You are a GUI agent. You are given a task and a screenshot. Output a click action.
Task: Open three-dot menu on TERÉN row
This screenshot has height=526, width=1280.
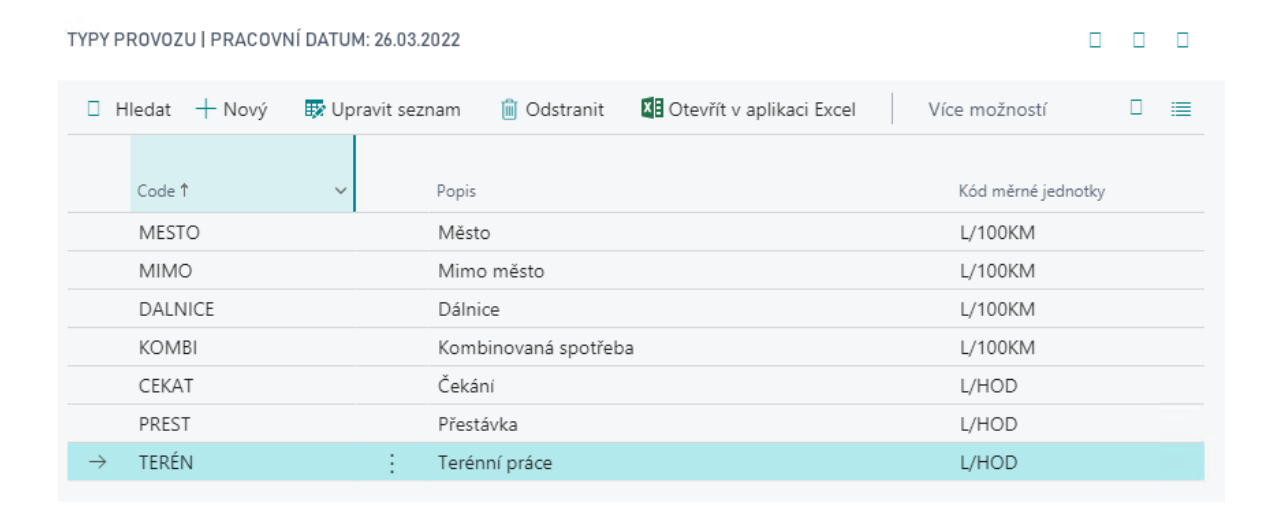392,463
